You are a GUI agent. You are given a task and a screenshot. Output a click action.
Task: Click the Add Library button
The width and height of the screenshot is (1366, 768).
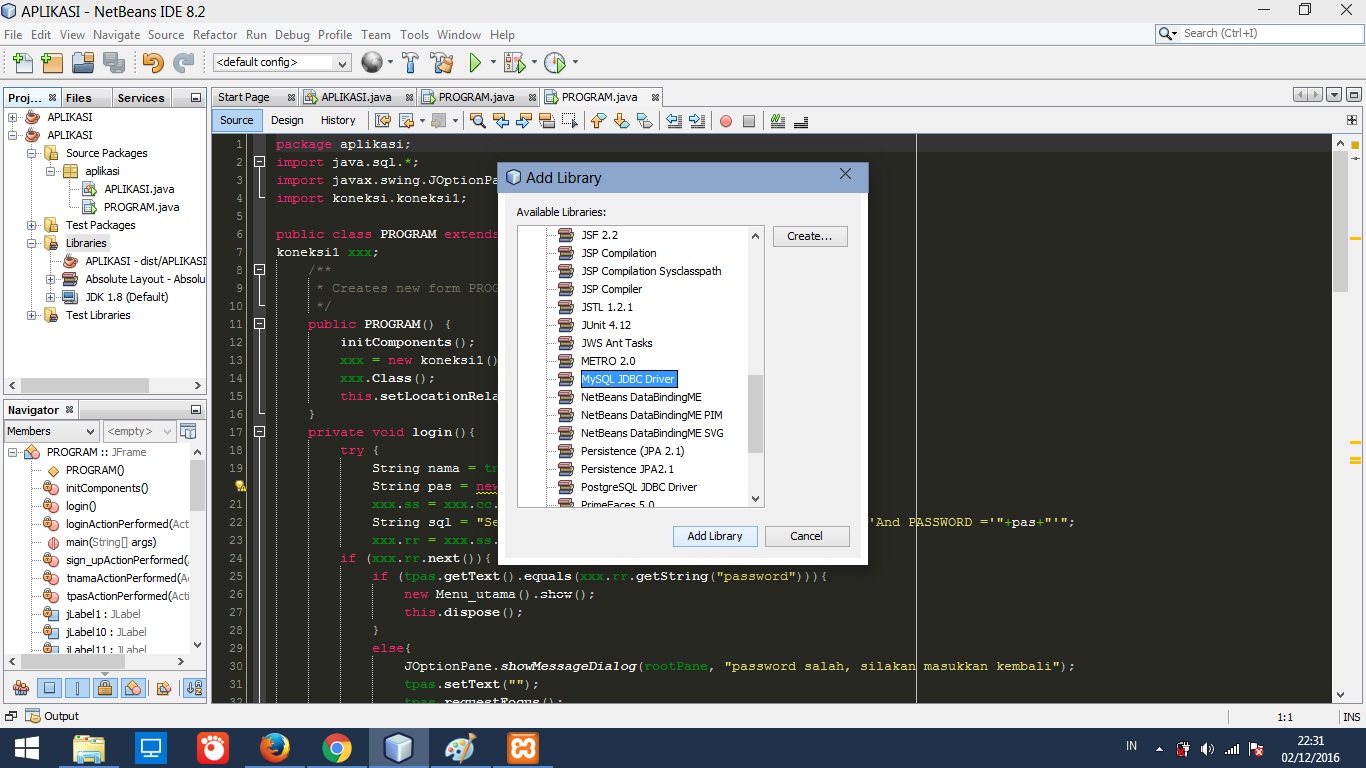(714, 536)
